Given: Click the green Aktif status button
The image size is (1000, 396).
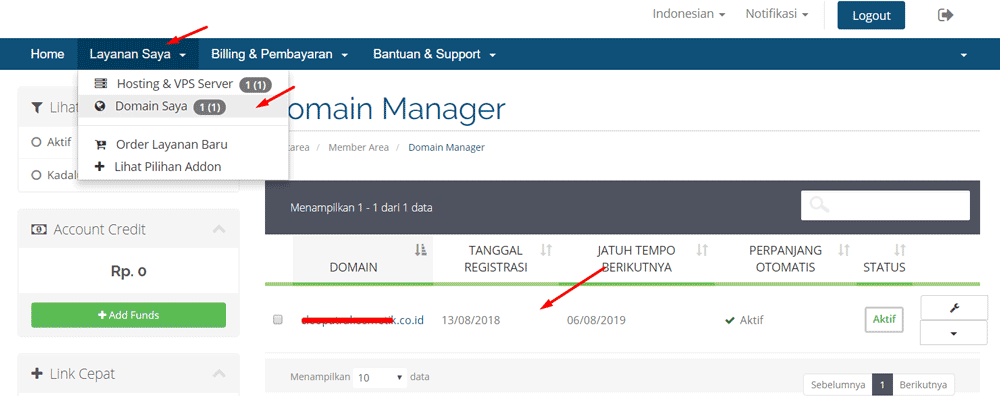Looking at the screenshot, I should (884, 319).
